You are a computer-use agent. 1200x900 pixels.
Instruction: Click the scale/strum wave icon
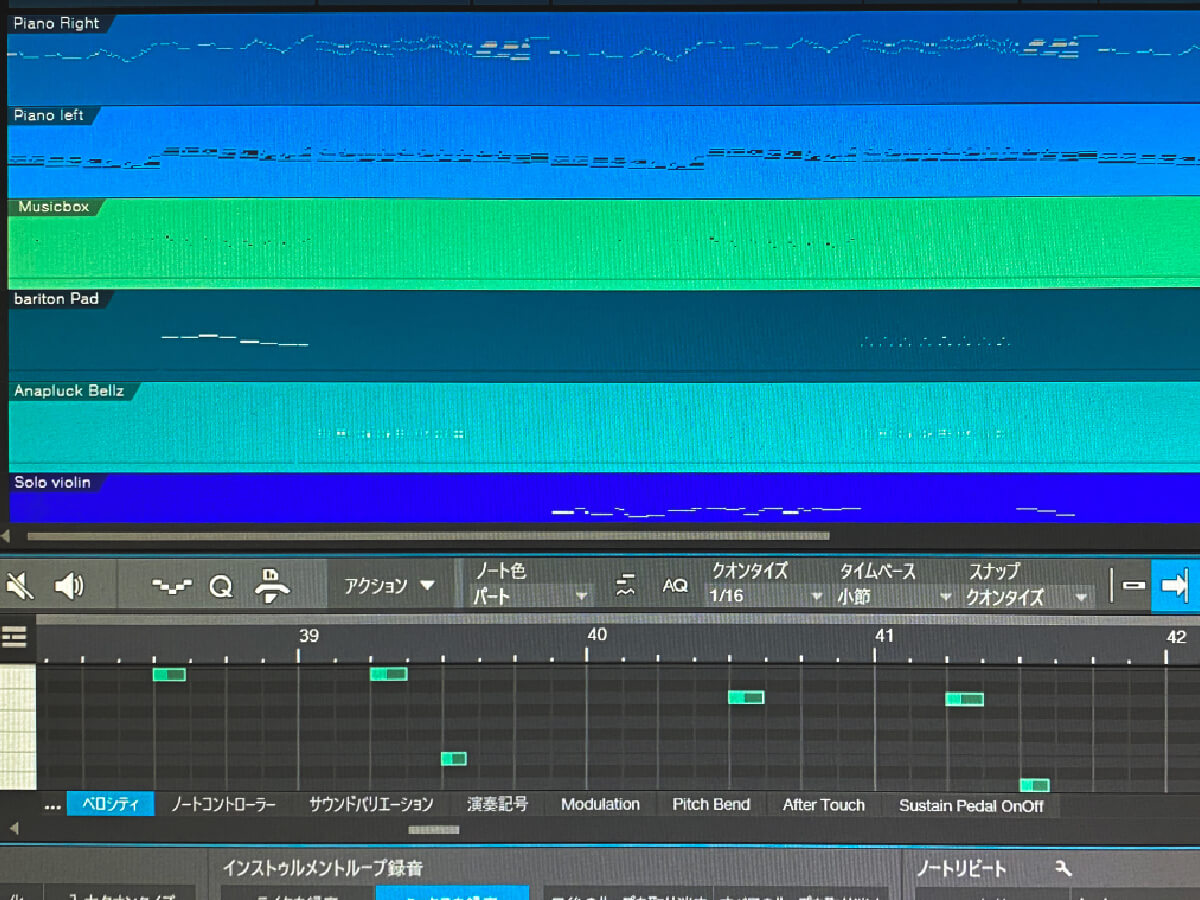(626, 586)
